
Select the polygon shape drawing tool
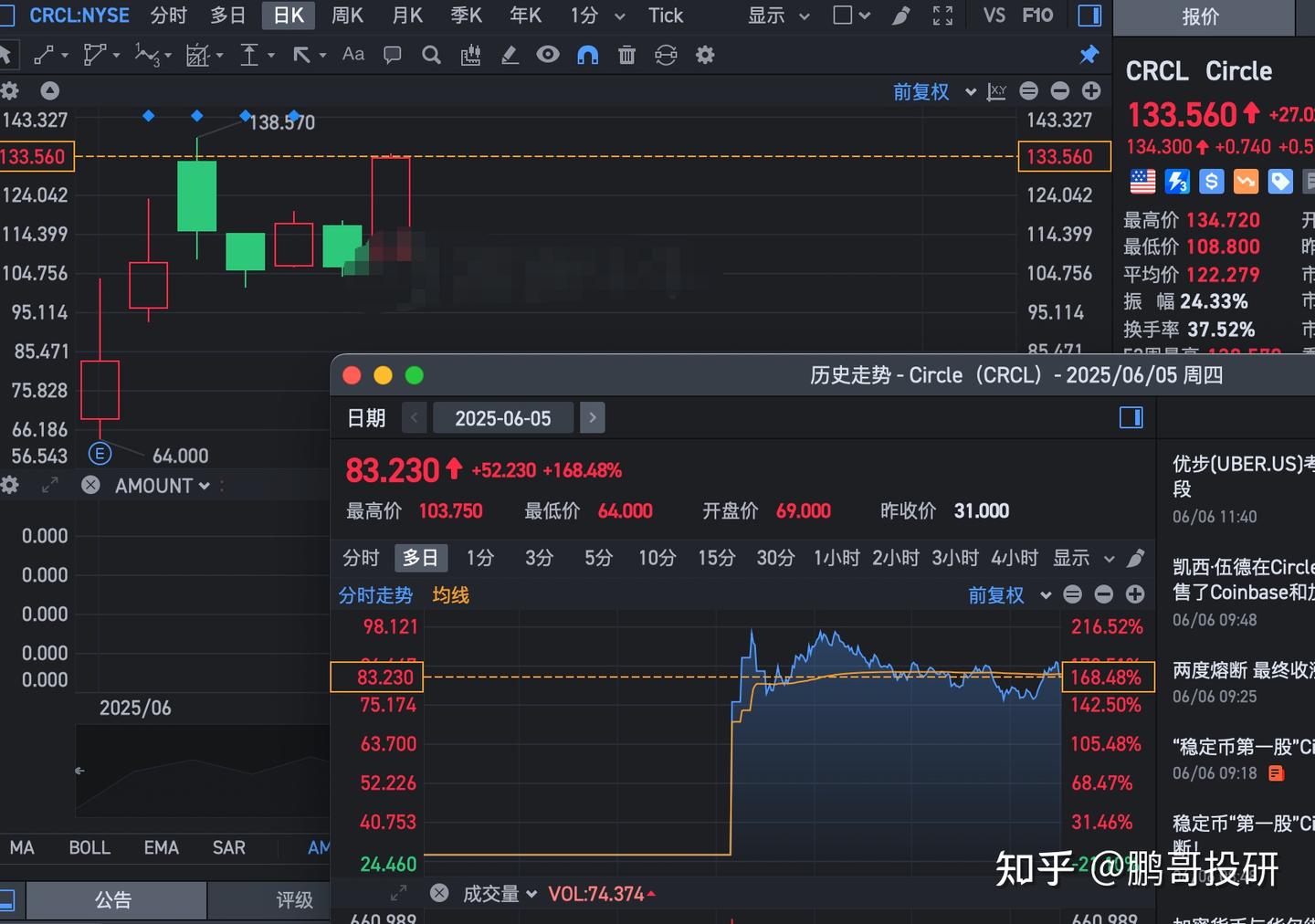tap(94, 56)
